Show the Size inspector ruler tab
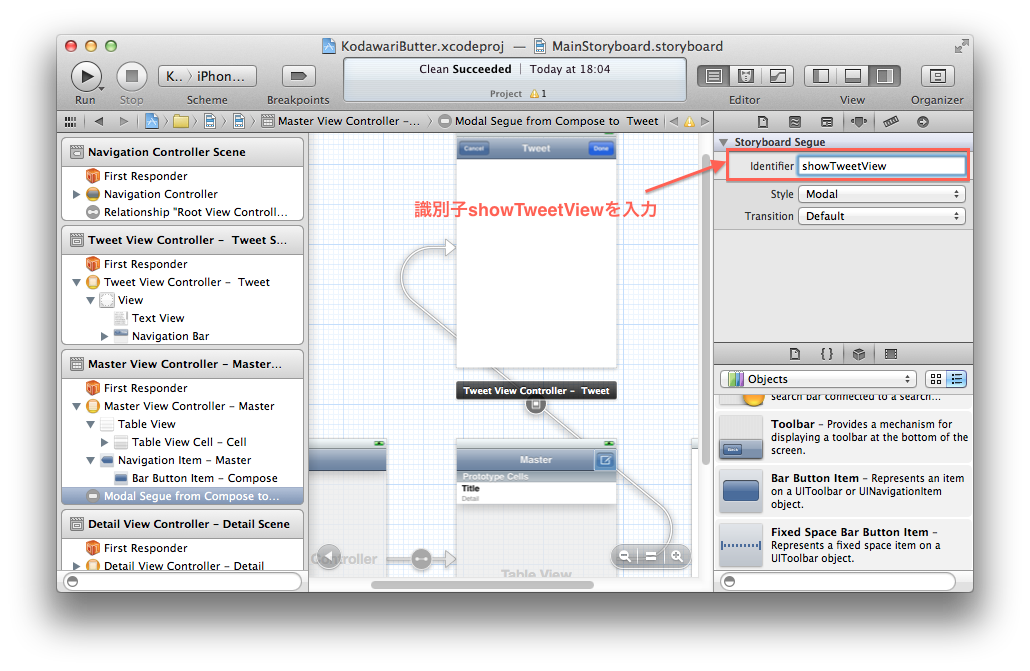Screen dimensions: 1030x671 pyautogui.click(x=891, y=122)
